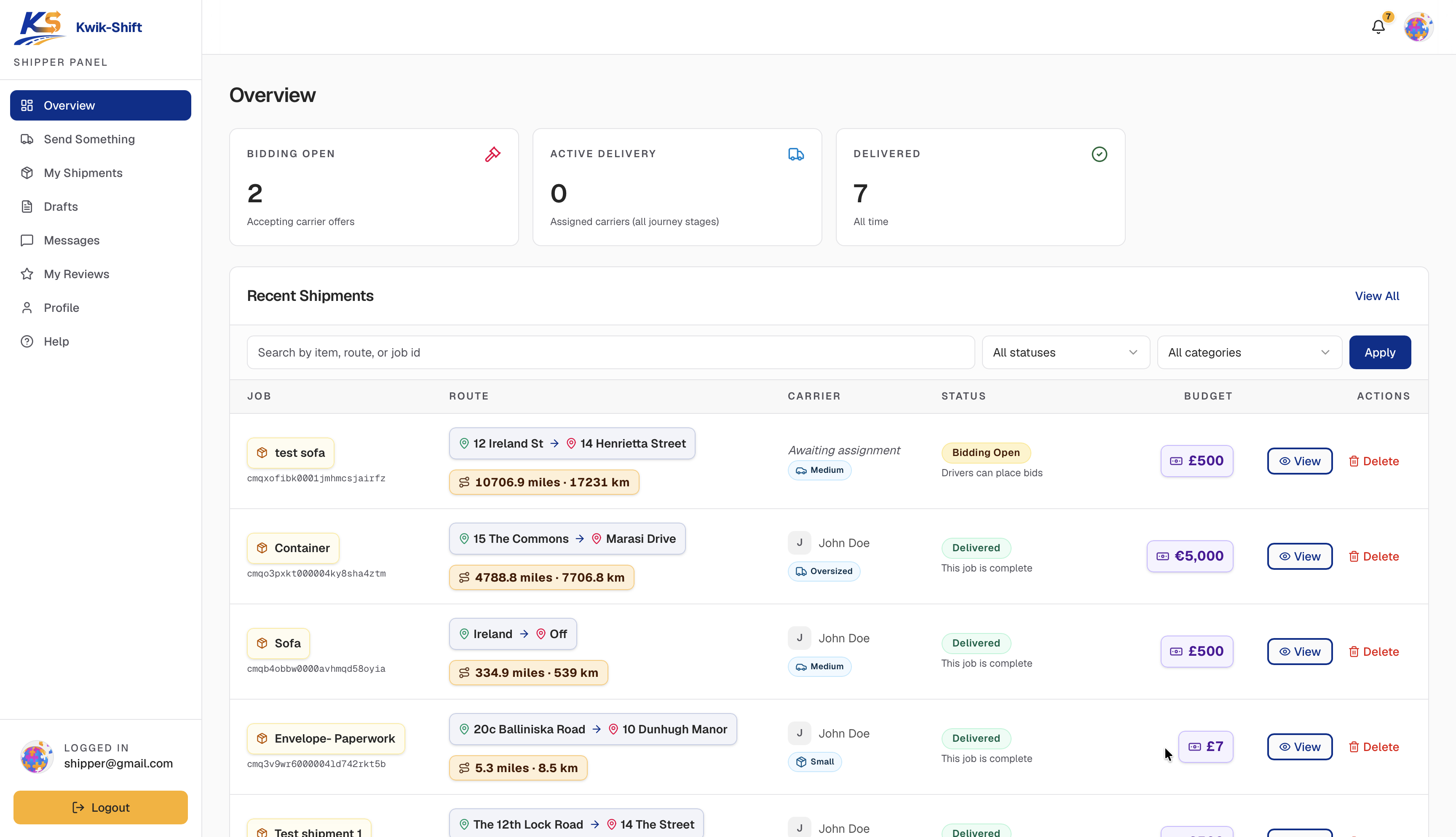1456x837 pixels.
Task: Log out using the Logout button
Action: tap(101, 807)
